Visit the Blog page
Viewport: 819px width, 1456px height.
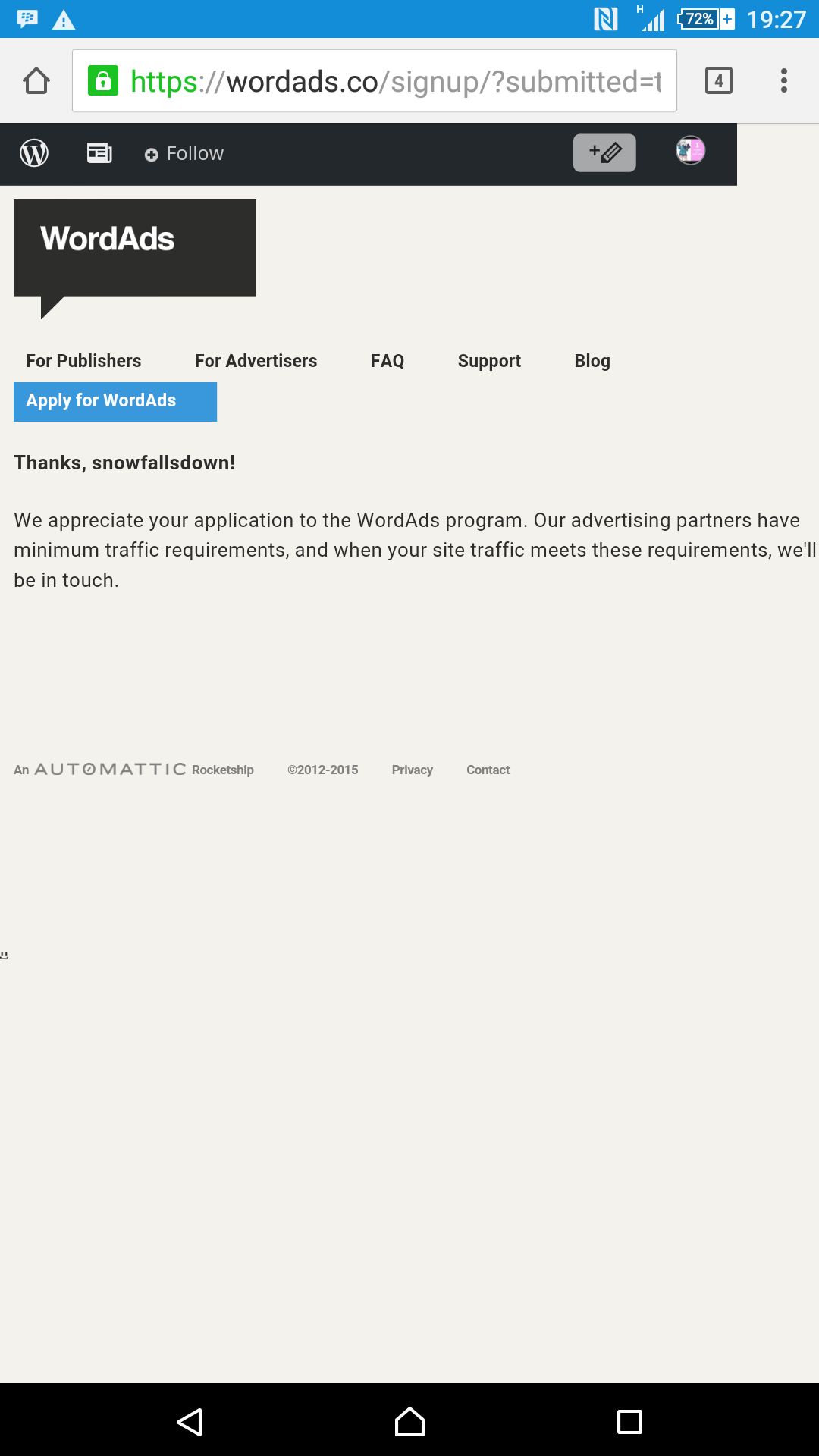(592, 361)
